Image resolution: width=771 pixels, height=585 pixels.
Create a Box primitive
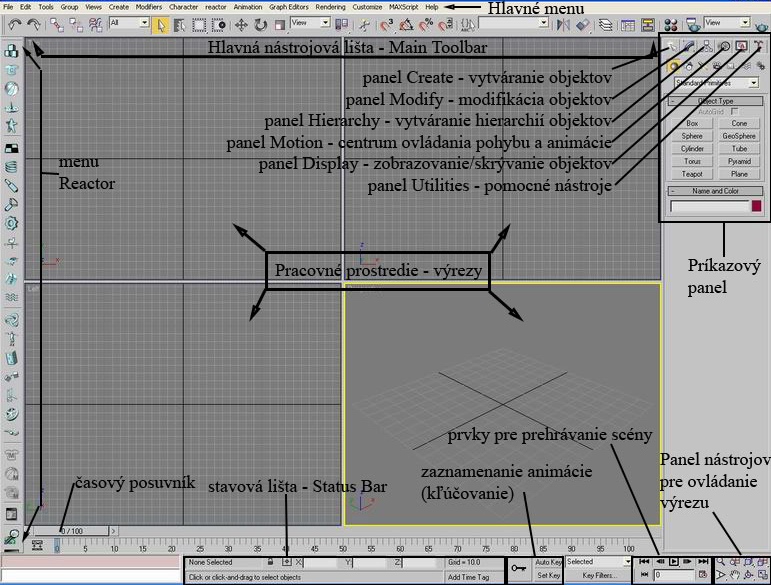[x=692, y=123]
